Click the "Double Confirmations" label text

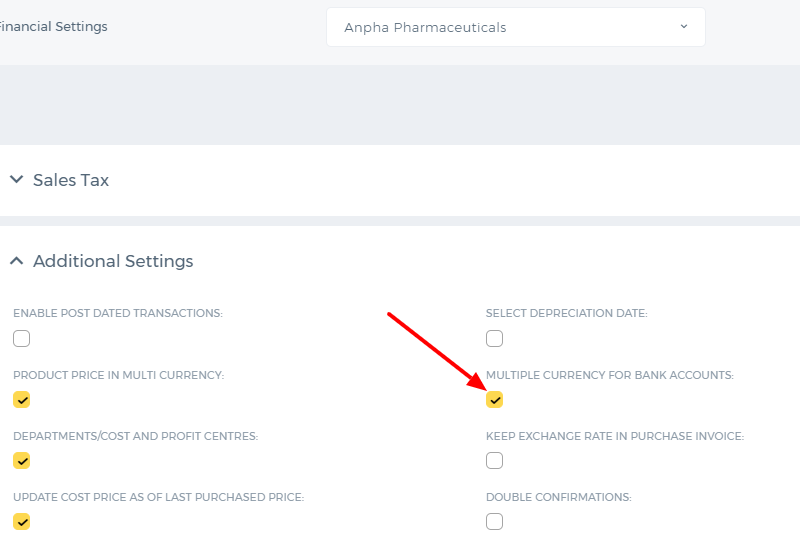(x=559, y=497)
